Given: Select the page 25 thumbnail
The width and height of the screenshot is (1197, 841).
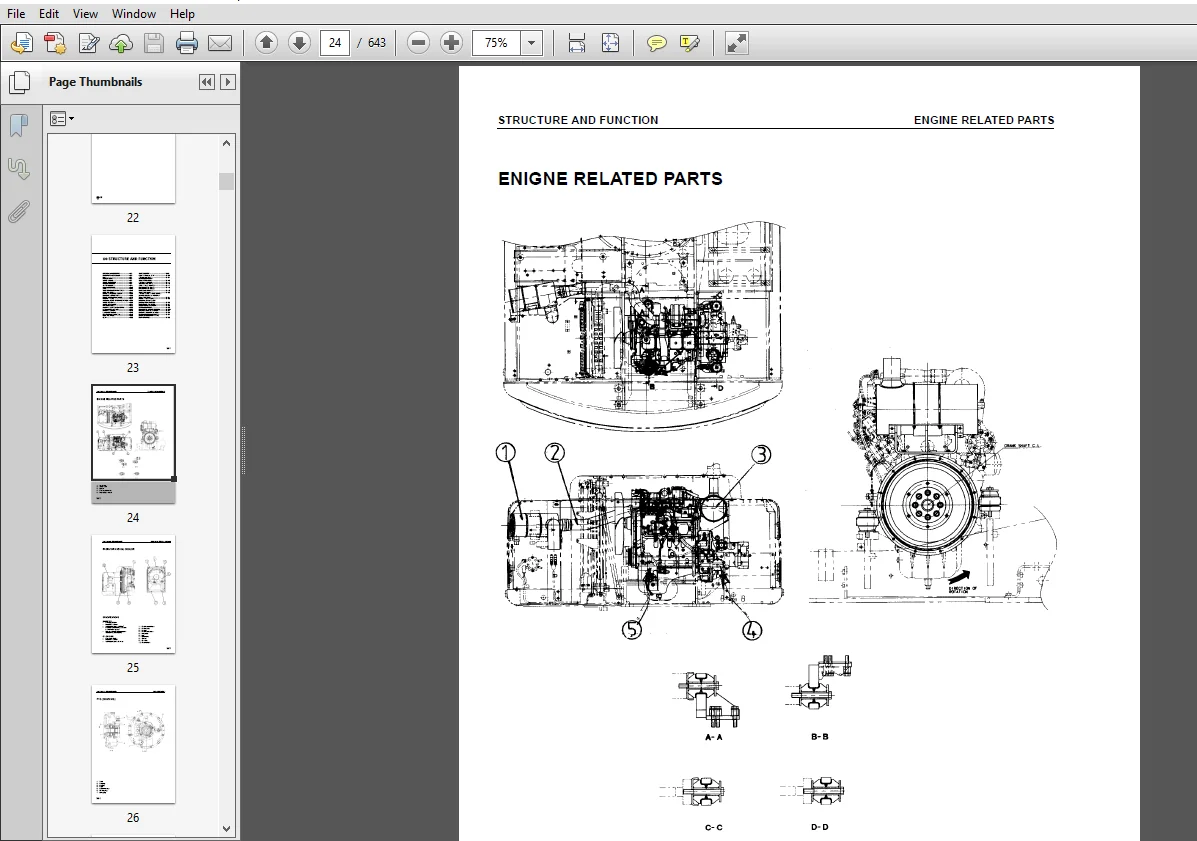Looking at the screenshot, I should [133, 594].
